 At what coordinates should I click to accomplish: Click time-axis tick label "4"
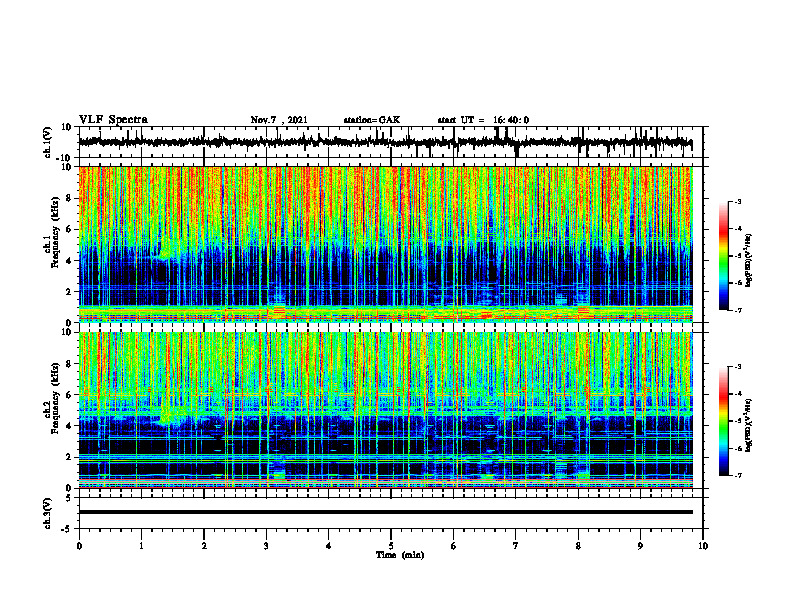click(x=329, y=546)
